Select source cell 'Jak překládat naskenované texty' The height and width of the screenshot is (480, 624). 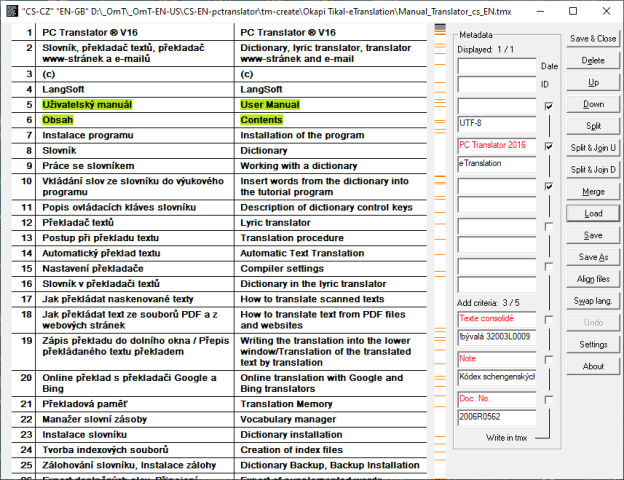(135, 299)
